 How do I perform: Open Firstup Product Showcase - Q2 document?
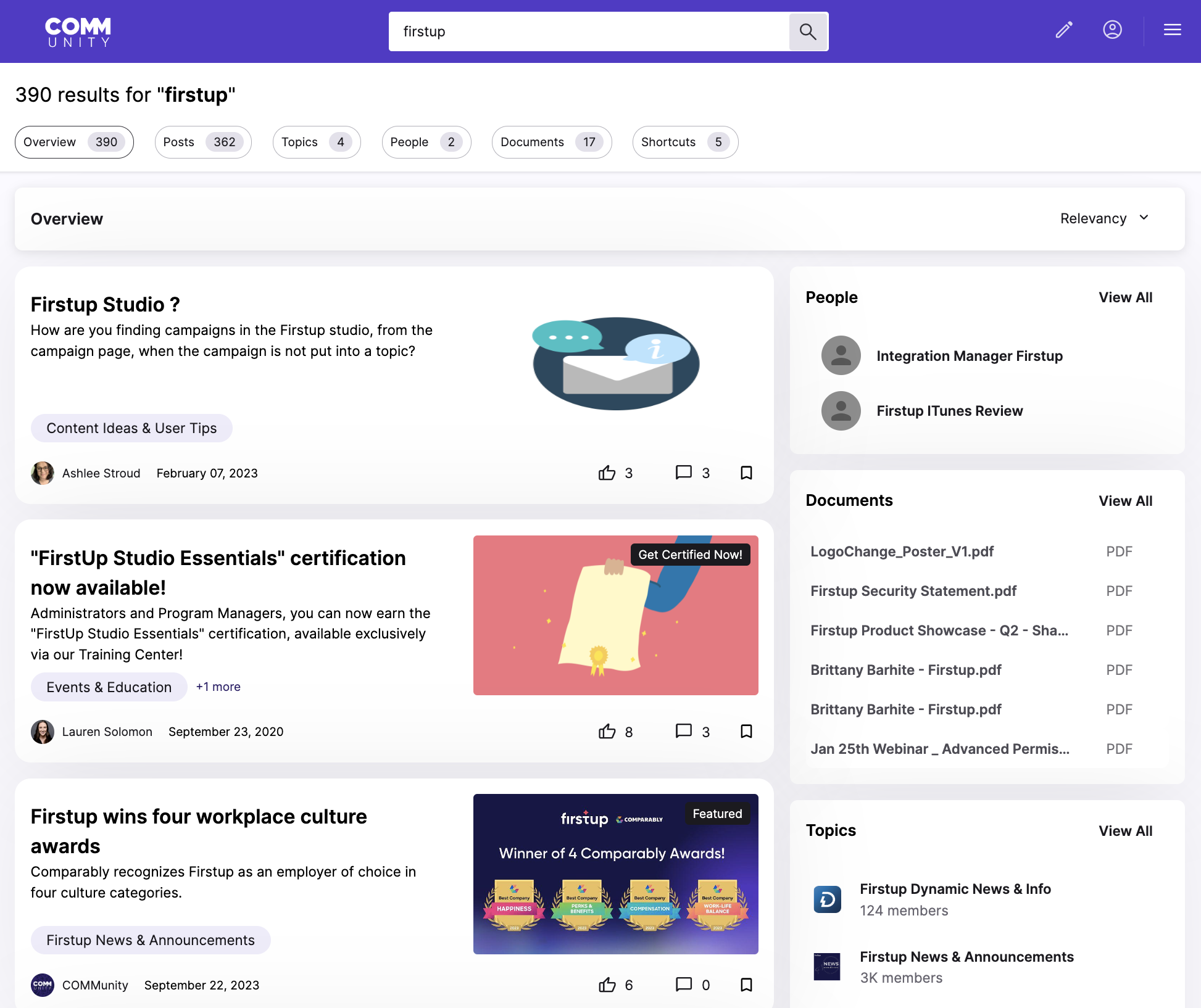click(939, 630)
